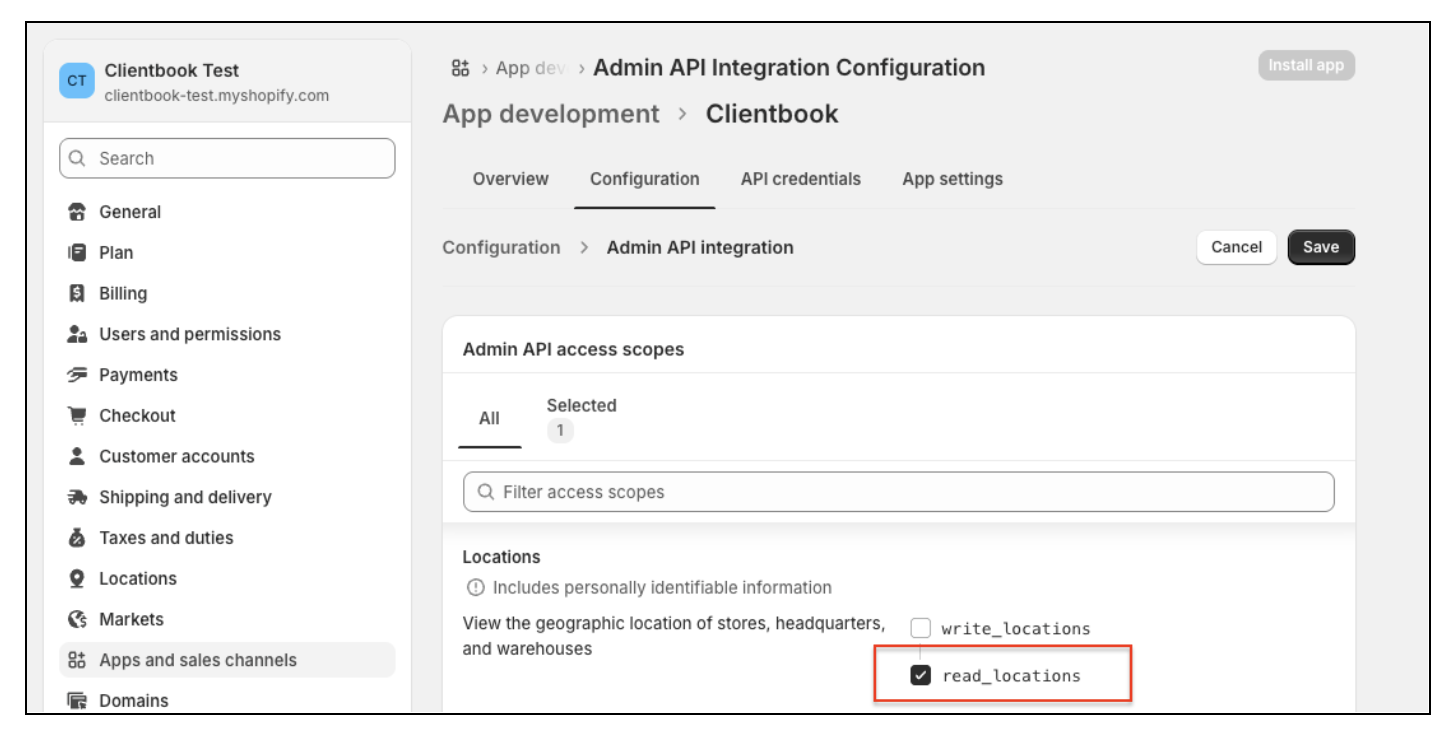Click the Checkout cart icon

point(77,416)
